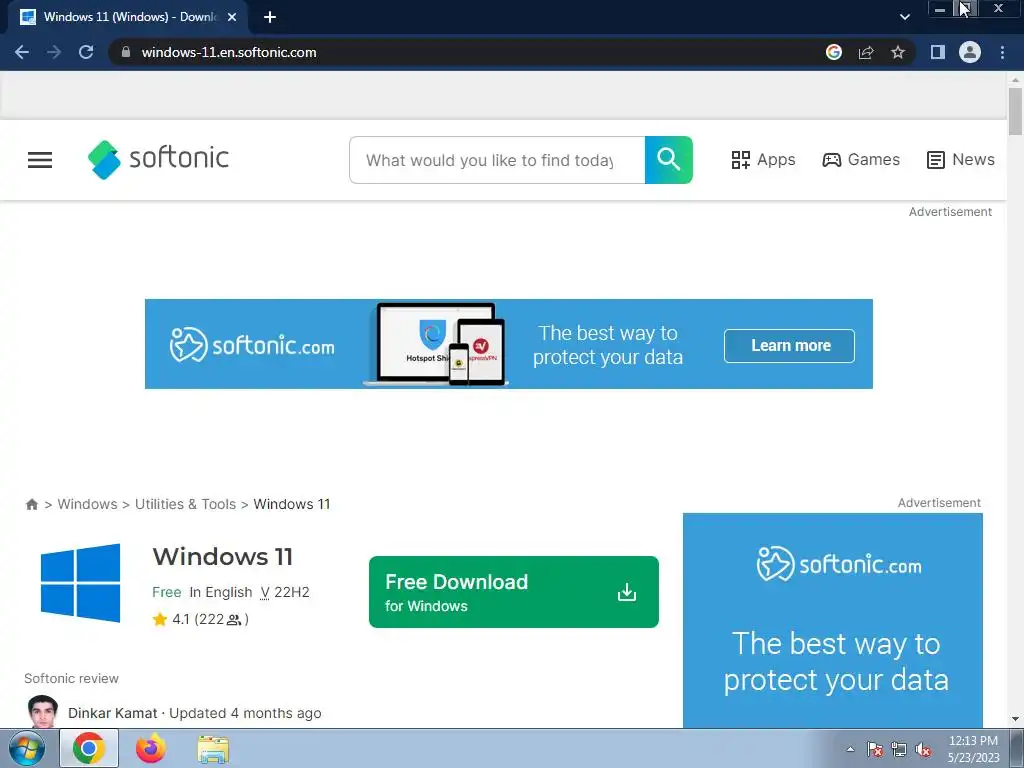Click the address bar URL
1024x768 pixels.
229,52
